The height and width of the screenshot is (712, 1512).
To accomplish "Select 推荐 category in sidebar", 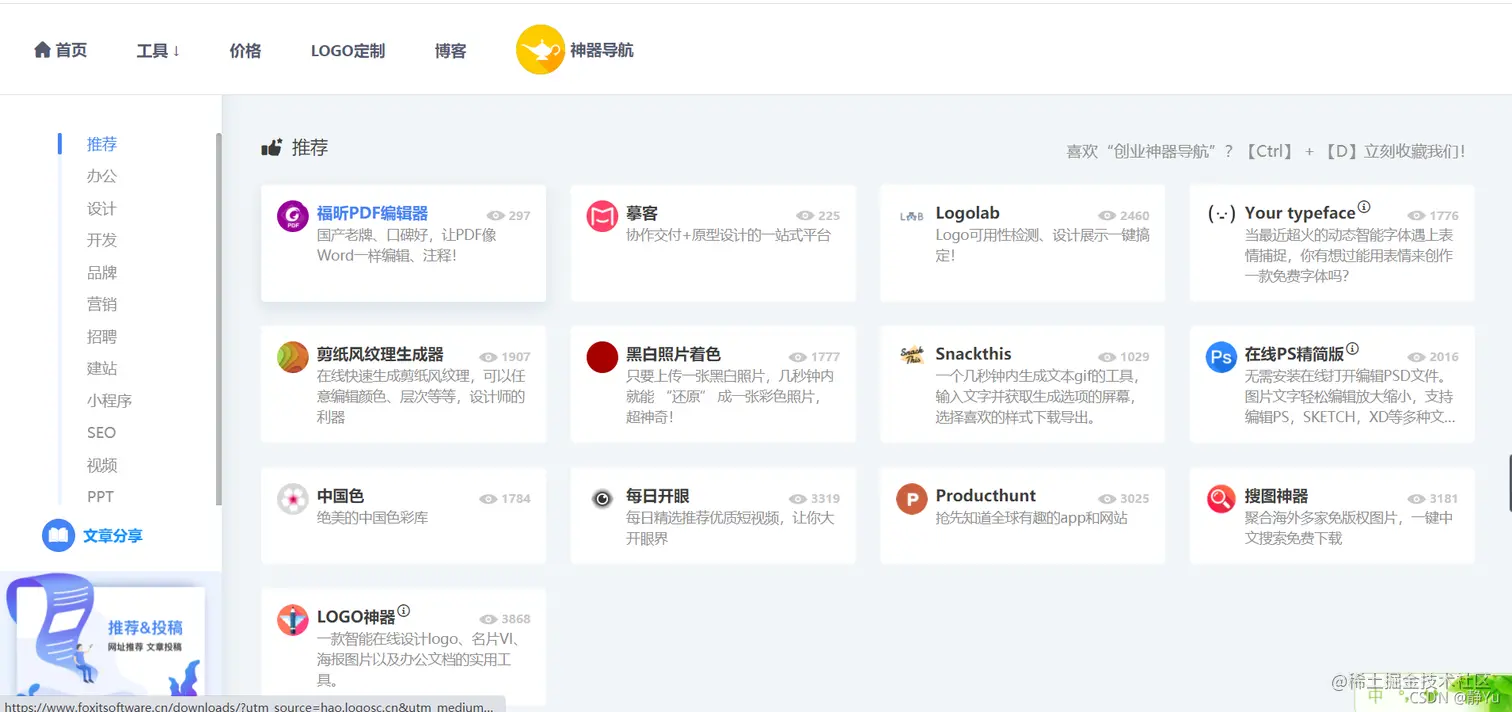I will [x=102, y=144].
